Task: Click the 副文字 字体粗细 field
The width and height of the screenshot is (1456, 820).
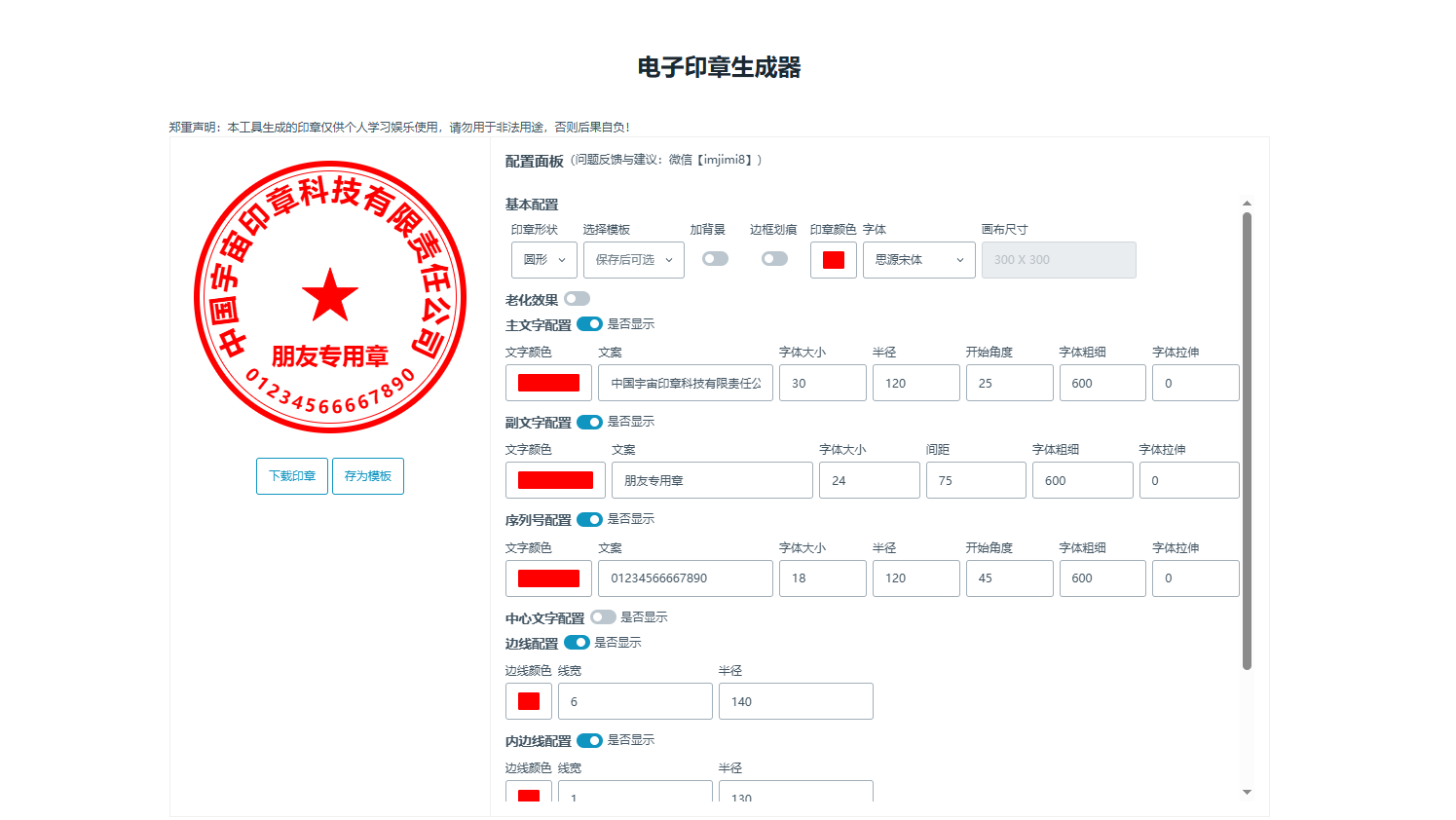Action: coord(1083,480)
